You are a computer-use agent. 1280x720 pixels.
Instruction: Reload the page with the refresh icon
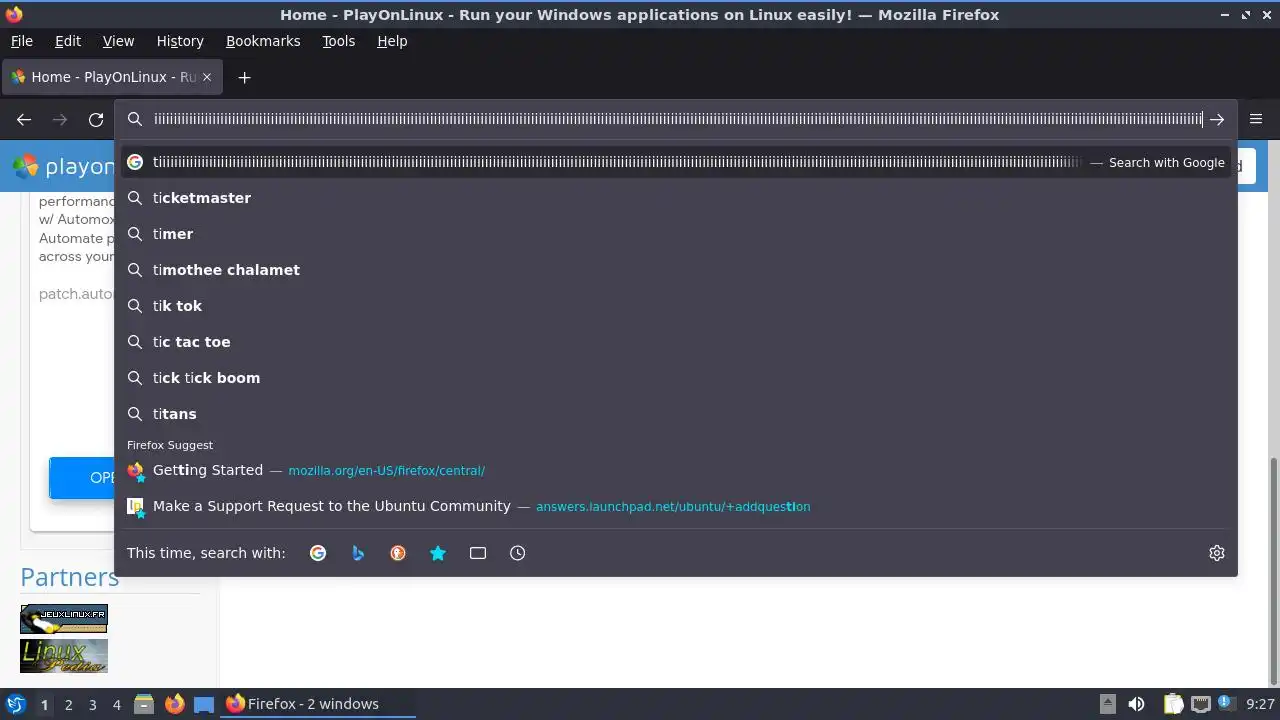click(96, 119)
